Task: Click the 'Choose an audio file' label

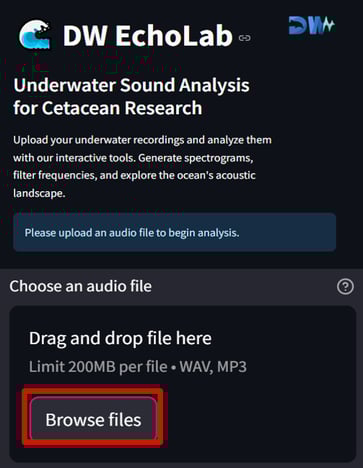Action: (x=81, y=286)
